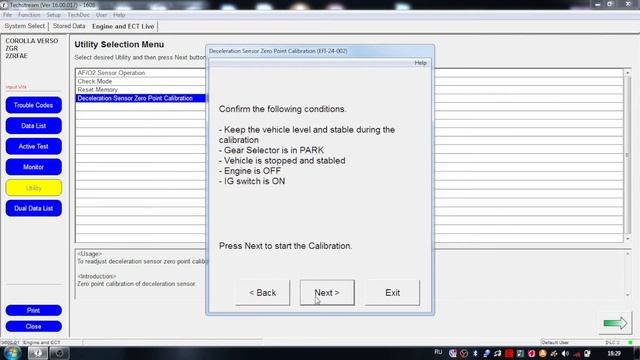Open the Data List screen
The width and height of the screenshot is (640, 360).
pyautogui.click(x=33, y=126)
